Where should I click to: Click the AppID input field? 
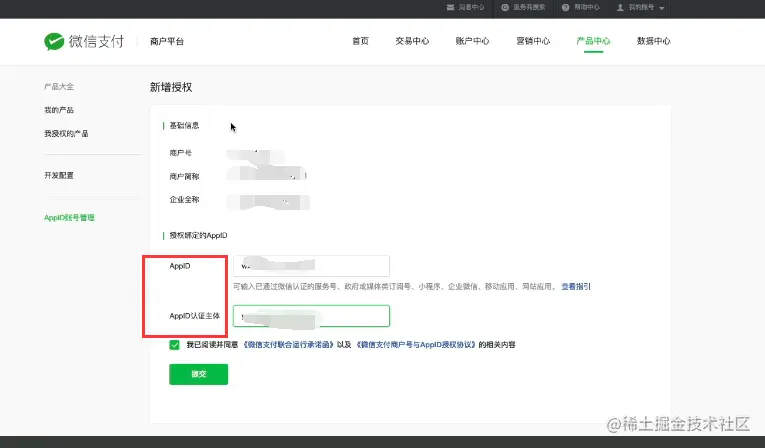[311, 266]
